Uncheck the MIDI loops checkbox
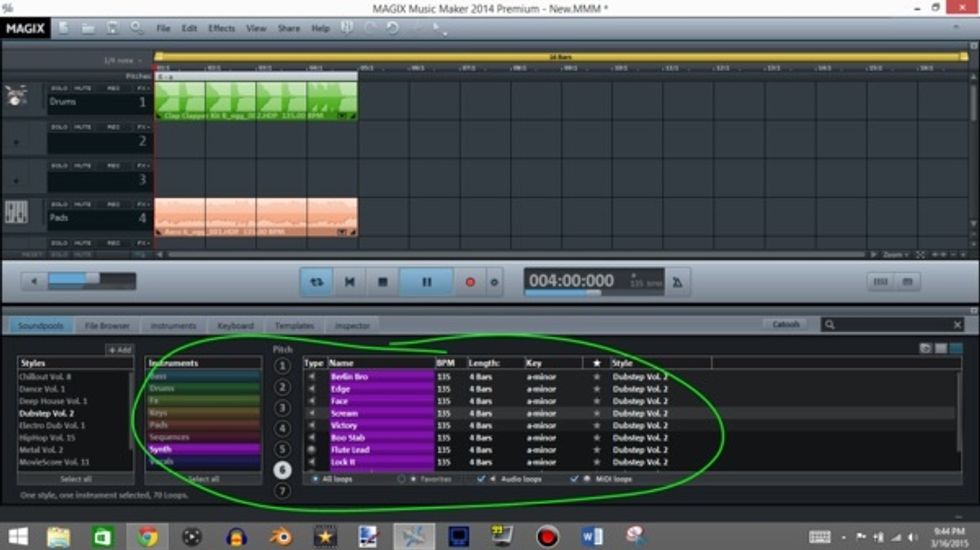Image resolution: width=980 pixels, height=550 pixels. pyautogui.click(x=574, y=479)
